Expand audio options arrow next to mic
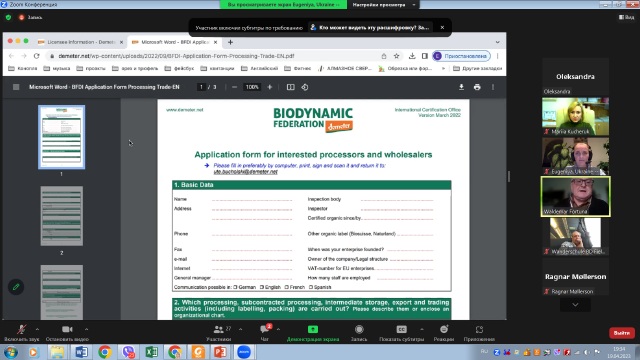Image resolution: width=640 pixels, height=360 pixels. coord(37,329)
